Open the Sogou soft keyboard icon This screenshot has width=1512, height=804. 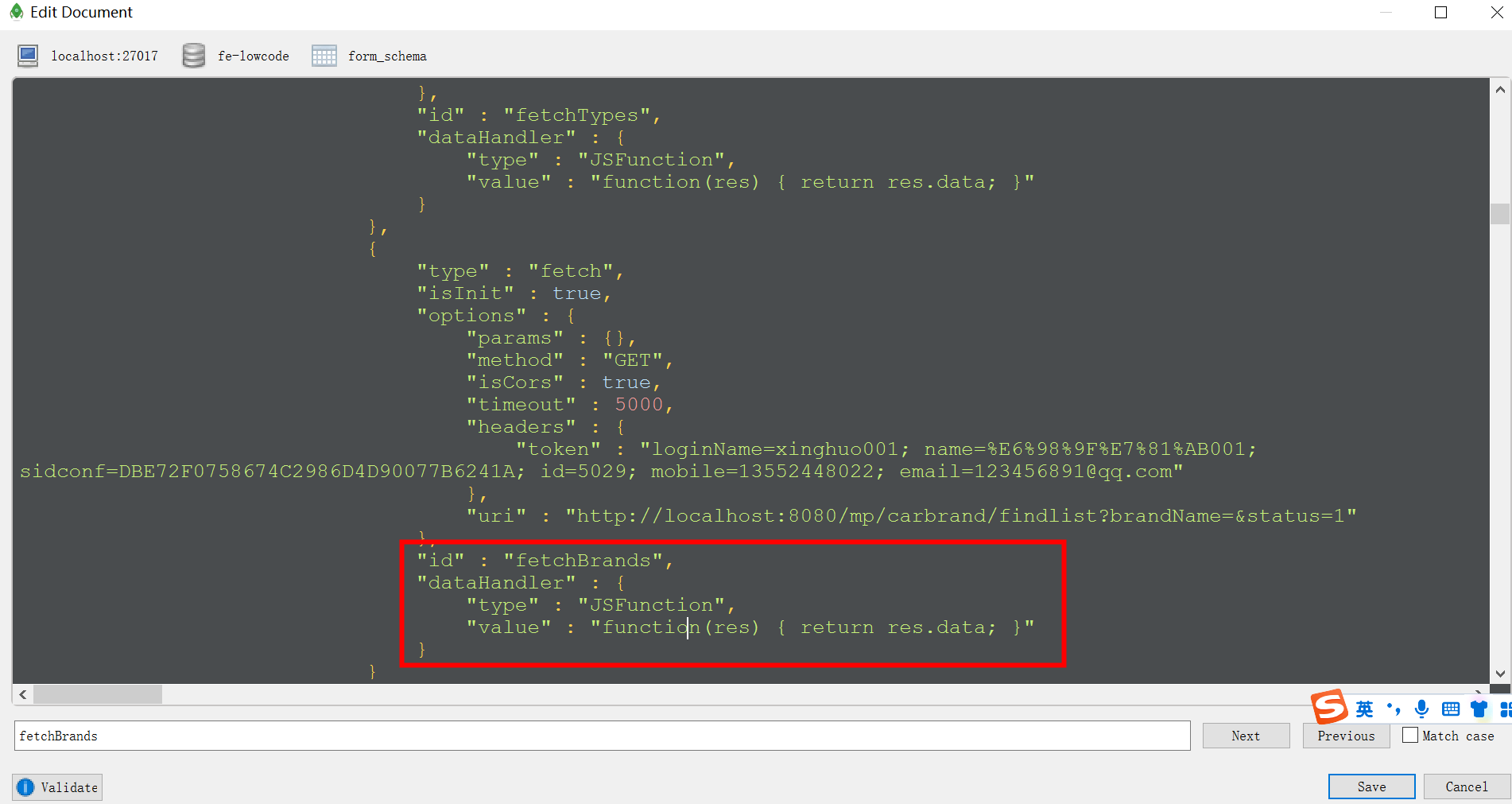tap(1451, 709)
